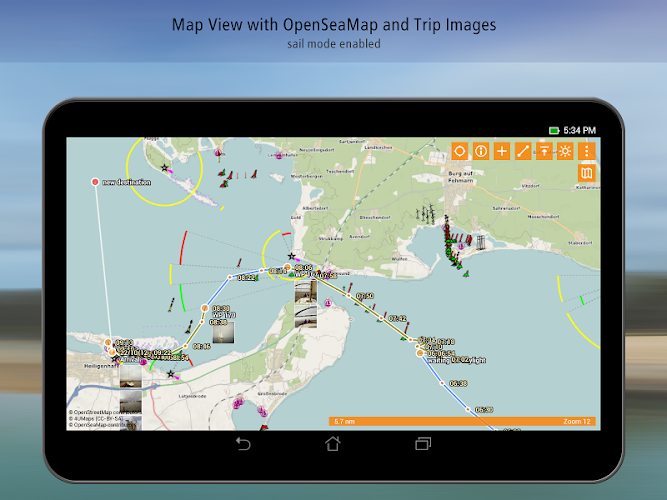
Task: Open Android recent apps button
Action: tap(423, 443)
